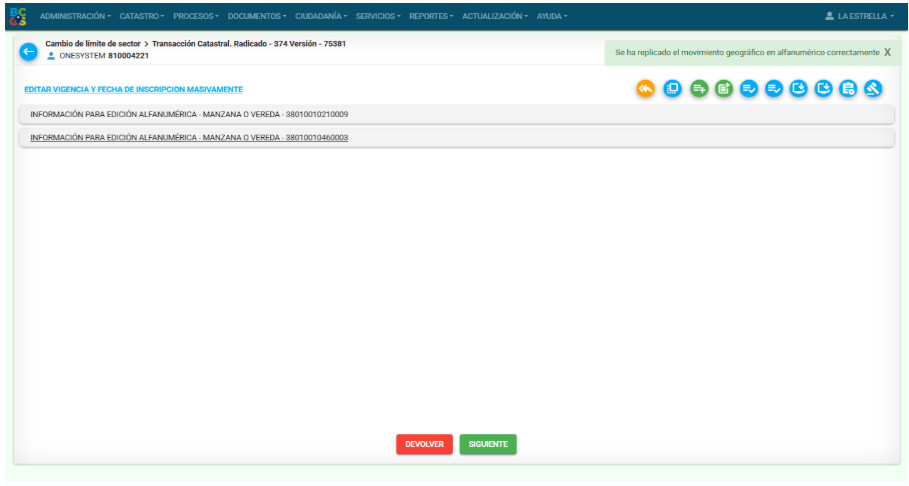Open the CATASTRO menu
The width and height of the screenshot is (909, 486).
(x=141, y=16)
